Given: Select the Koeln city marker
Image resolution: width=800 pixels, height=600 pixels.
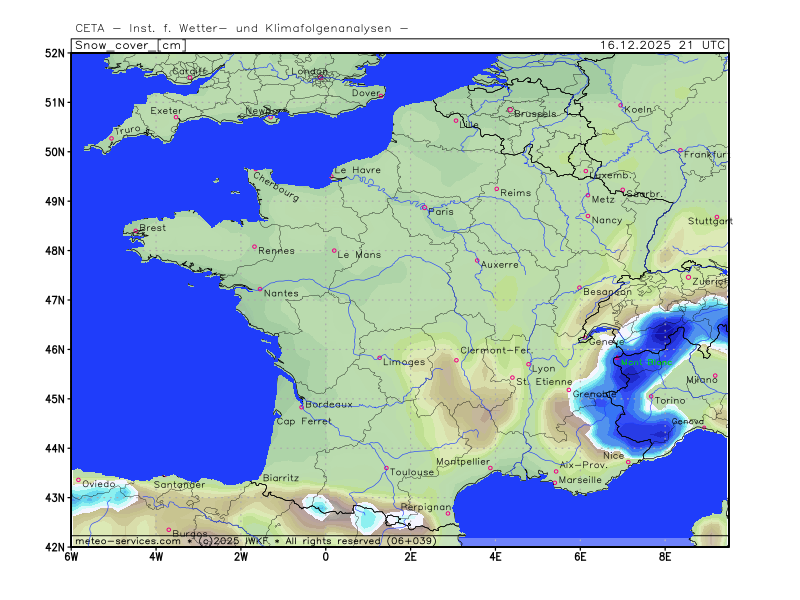Looking at the screenshot, I should pos(620,105).
